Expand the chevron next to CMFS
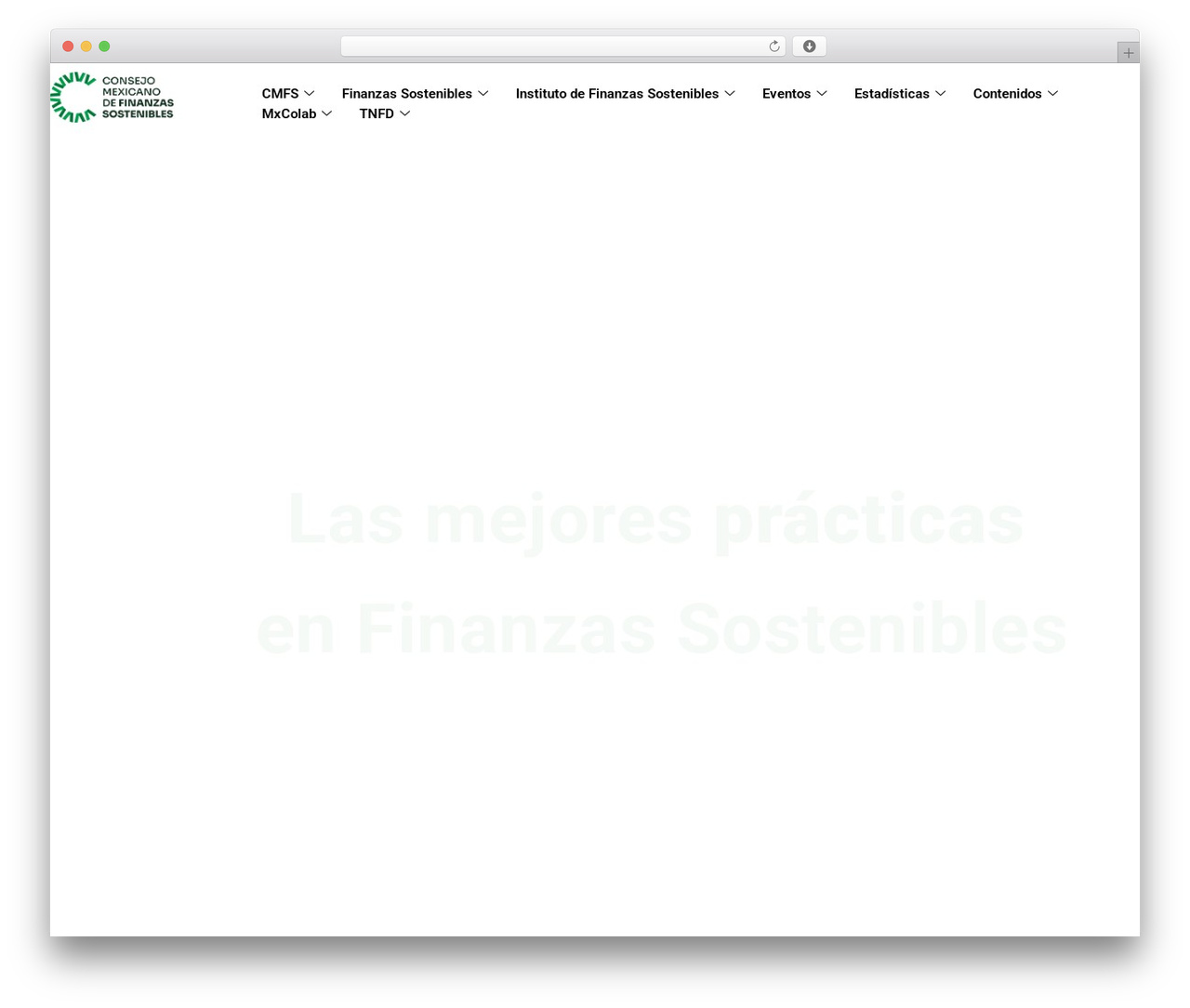This screenshot has width=1190, height=1008. click(310, 94)
